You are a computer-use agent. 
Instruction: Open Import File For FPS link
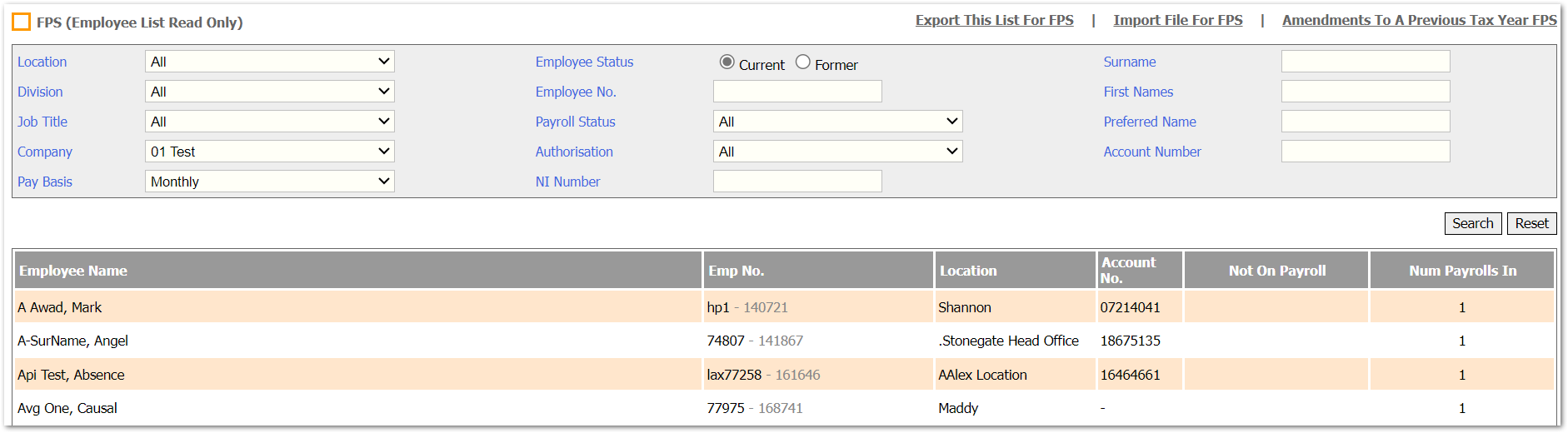pyautogui.click(x=1178, y=21)
